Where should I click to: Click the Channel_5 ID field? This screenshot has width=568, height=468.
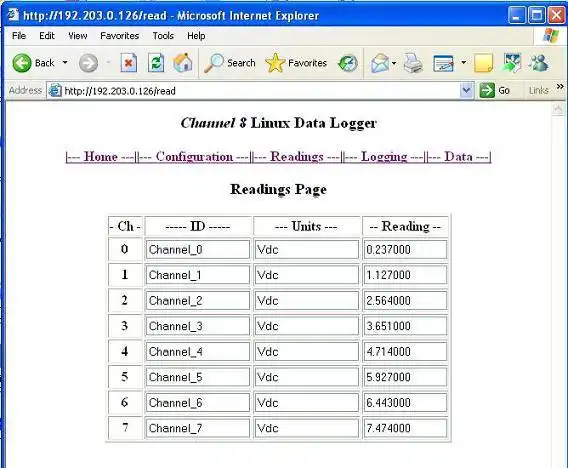pyautogui.click(x=197, y=377)
